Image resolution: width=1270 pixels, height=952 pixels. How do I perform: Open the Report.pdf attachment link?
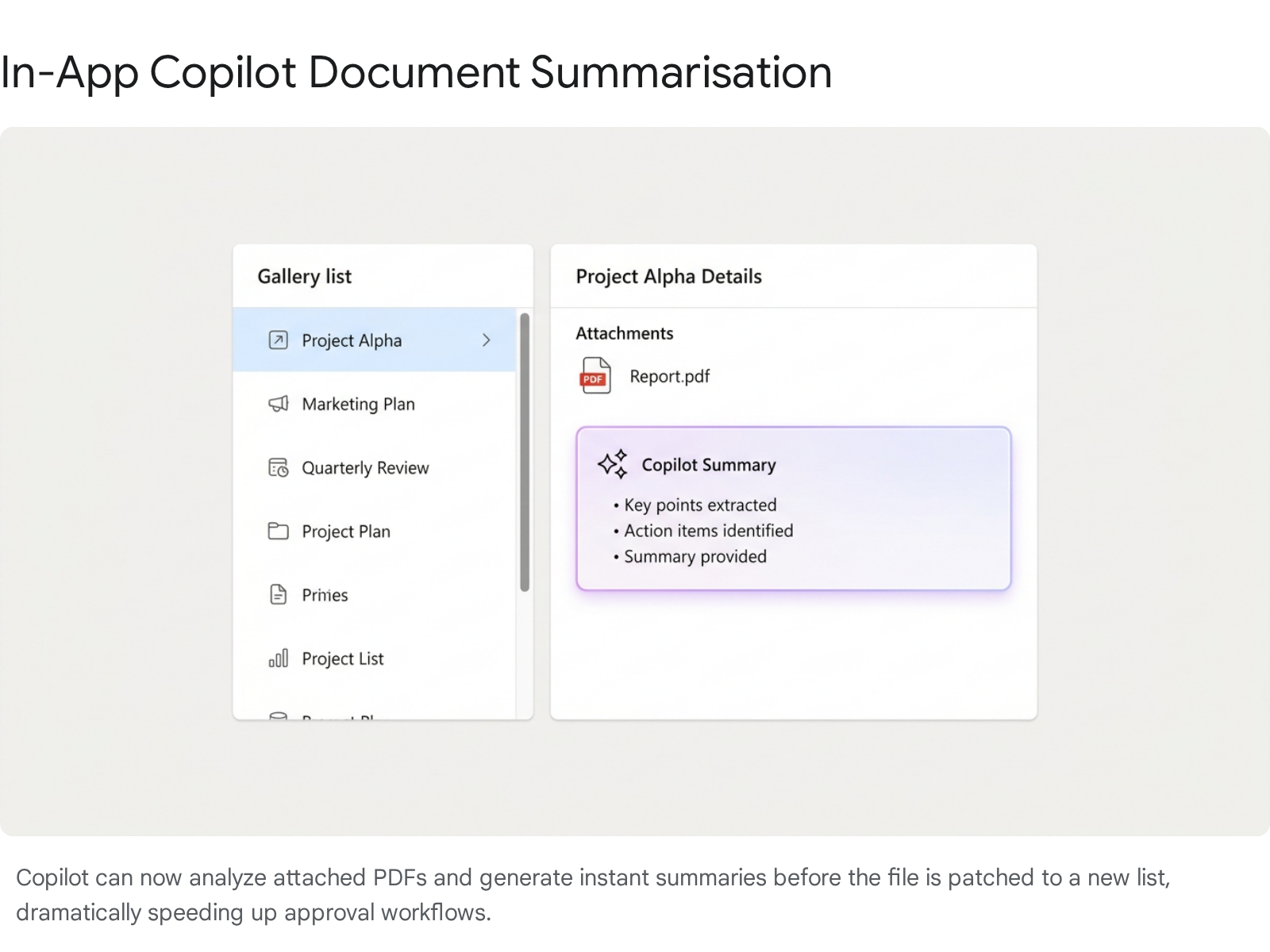coord(669,376)
